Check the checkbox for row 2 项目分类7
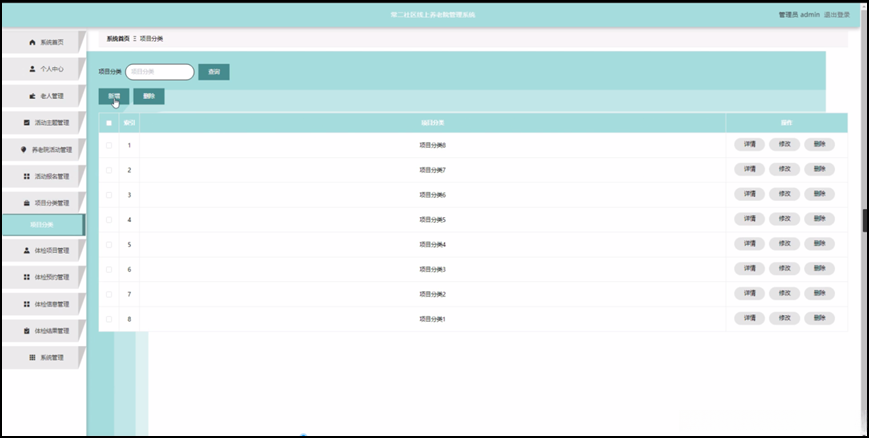 [x=109, y=170]
